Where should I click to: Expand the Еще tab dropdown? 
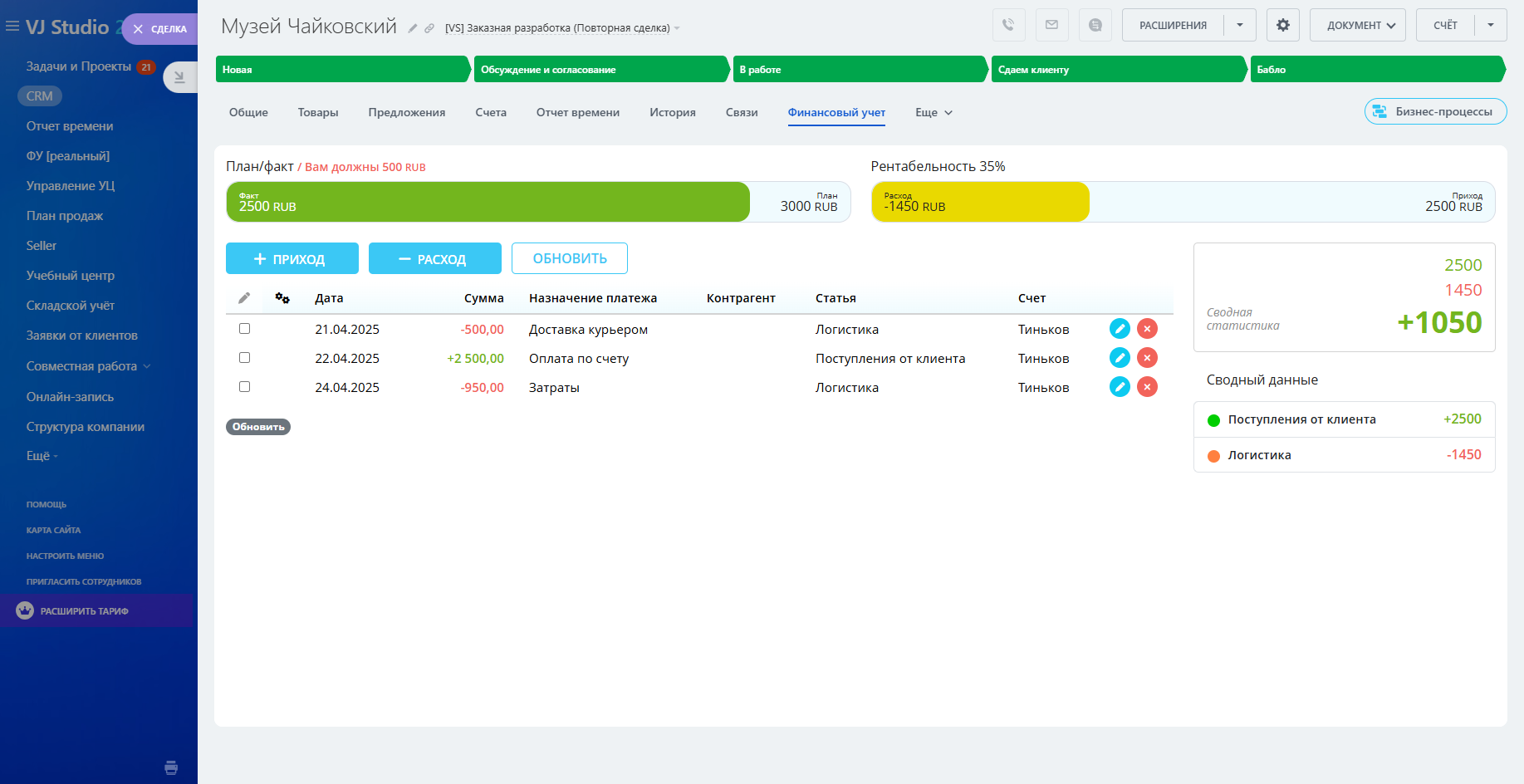click(934, 113)
